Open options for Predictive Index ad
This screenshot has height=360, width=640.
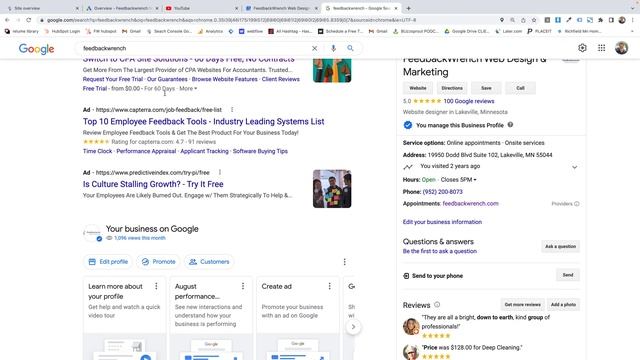pos(220,173)
